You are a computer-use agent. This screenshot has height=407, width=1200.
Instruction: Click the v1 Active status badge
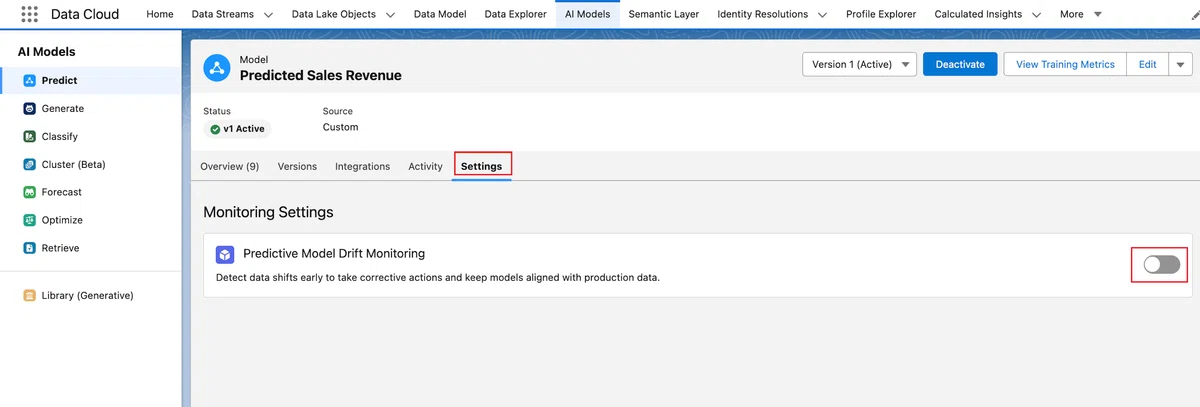[237, 129]
